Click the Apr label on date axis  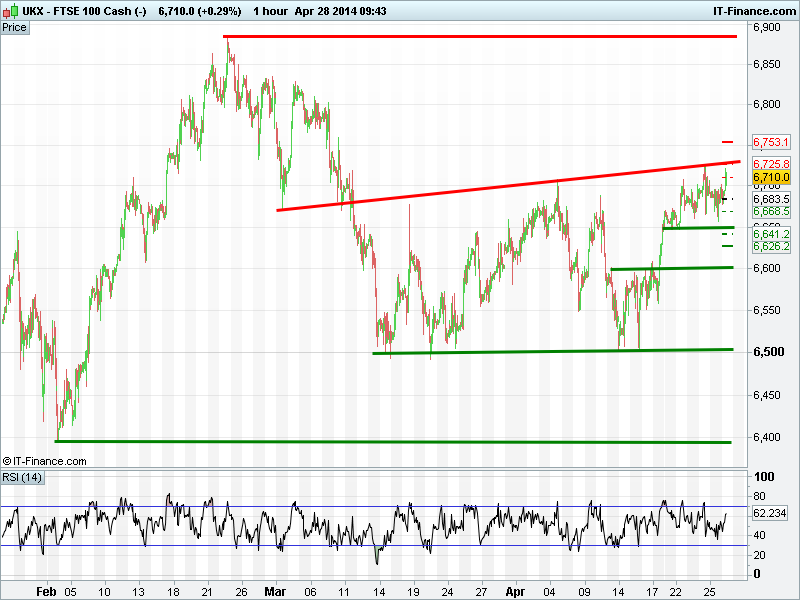[x=515, y=592]
